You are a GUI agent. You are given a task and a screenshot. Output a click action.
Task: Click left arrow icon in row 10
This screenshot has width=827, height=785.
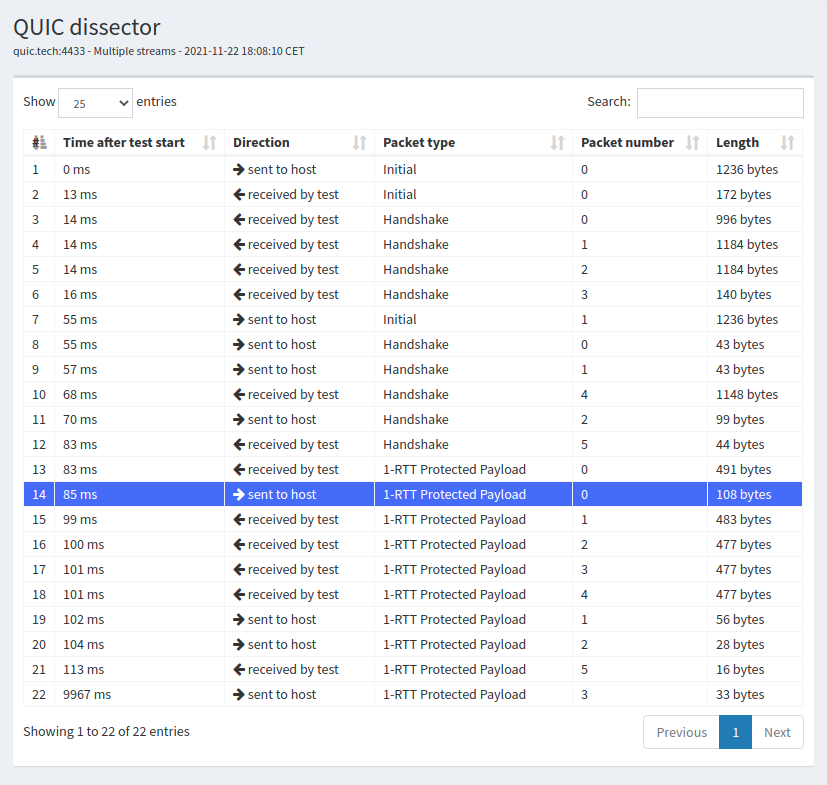(x=239, y=395)
